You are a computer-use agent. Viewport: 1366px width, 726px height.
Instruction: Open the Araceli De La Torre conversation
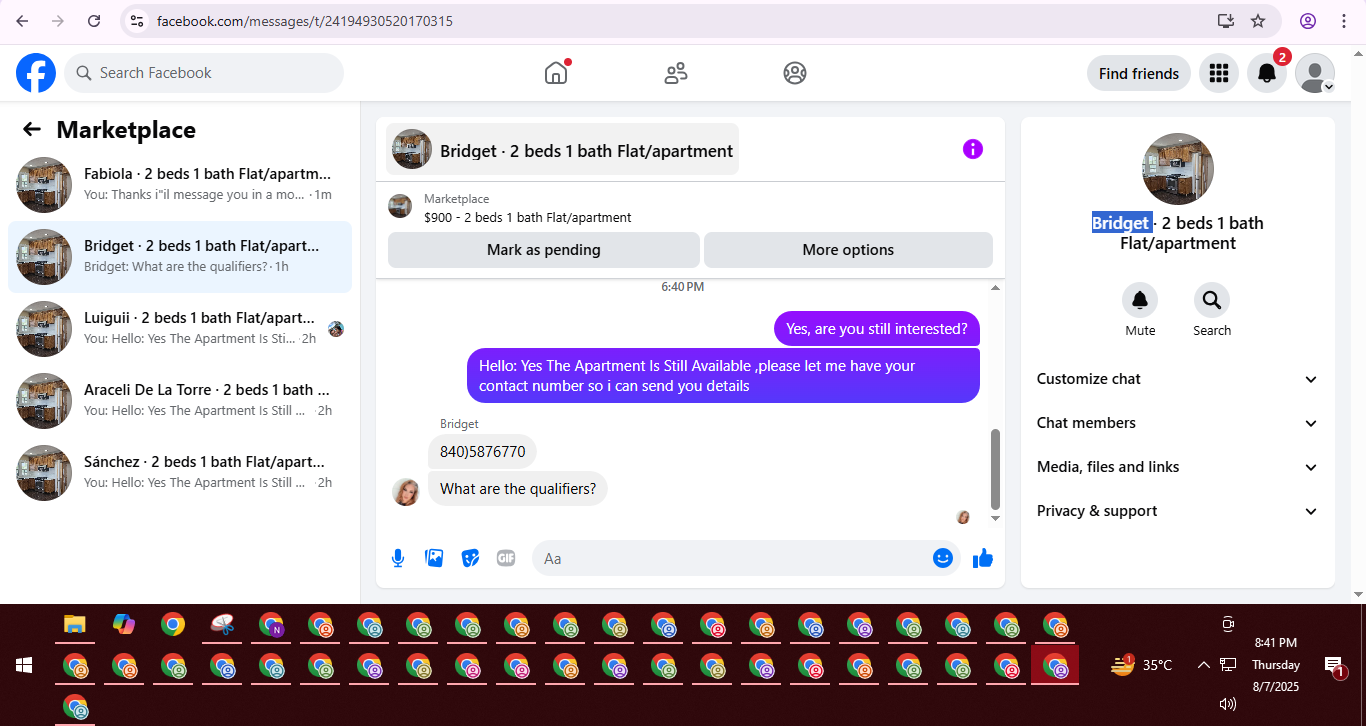pos(180,401)
